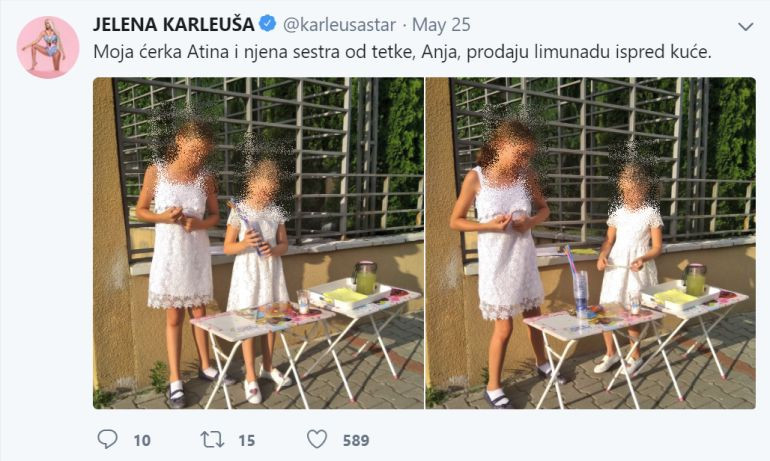This screenshot has width=770, height=461.
Task: Click the JELENA KARLEUŠA display name
Action: (x=174, y=25)
